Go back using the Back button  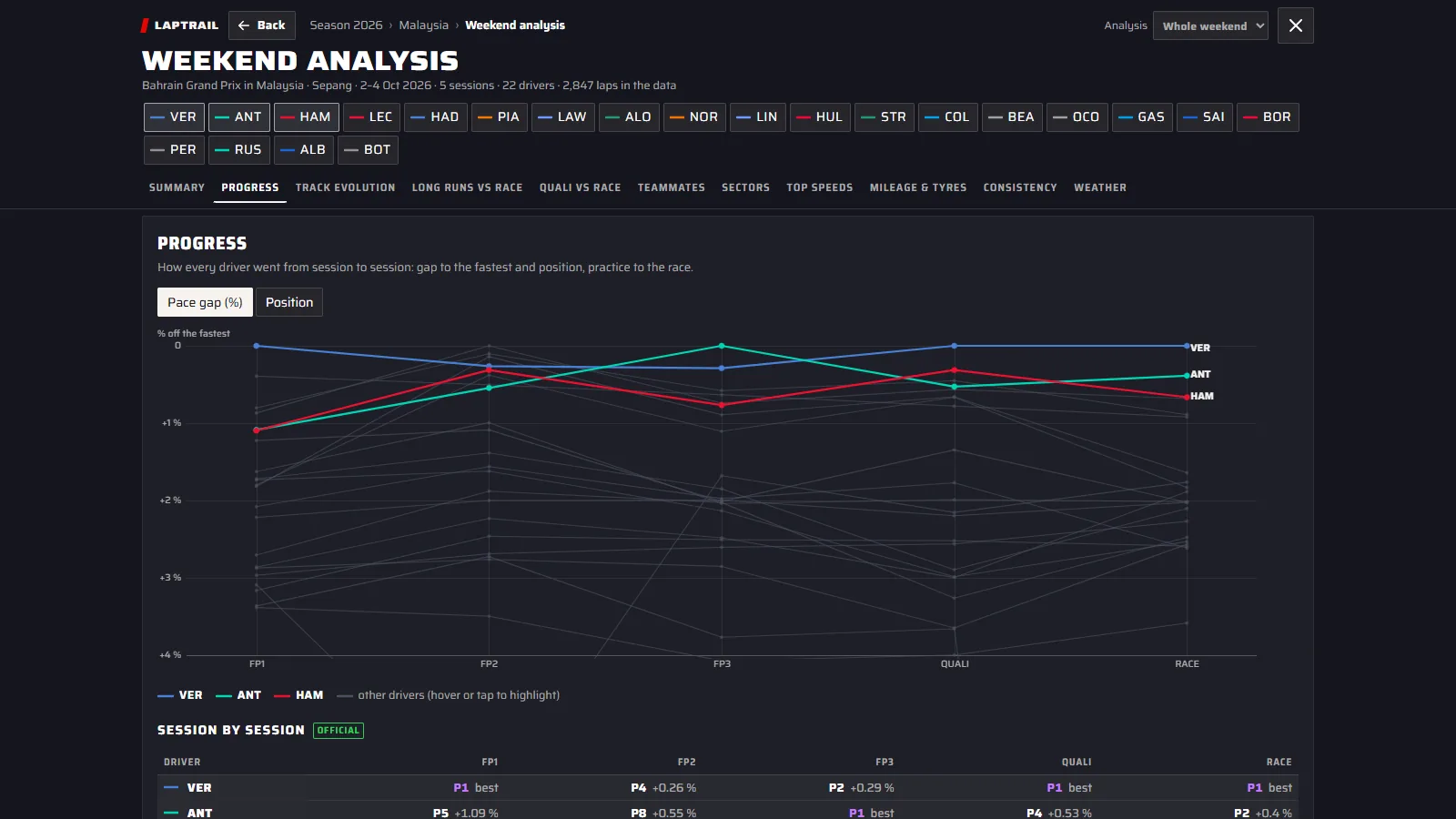[262, 25]
